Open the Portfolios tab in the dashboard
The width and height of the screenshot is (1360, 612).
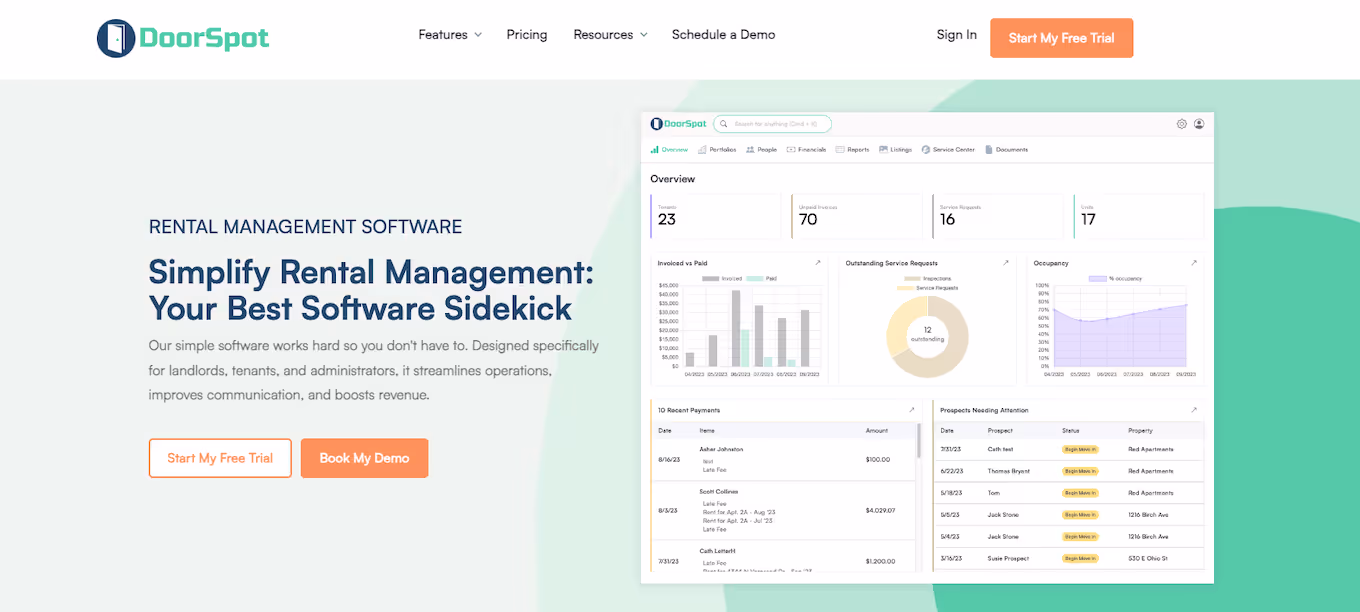tap(717, 149)
